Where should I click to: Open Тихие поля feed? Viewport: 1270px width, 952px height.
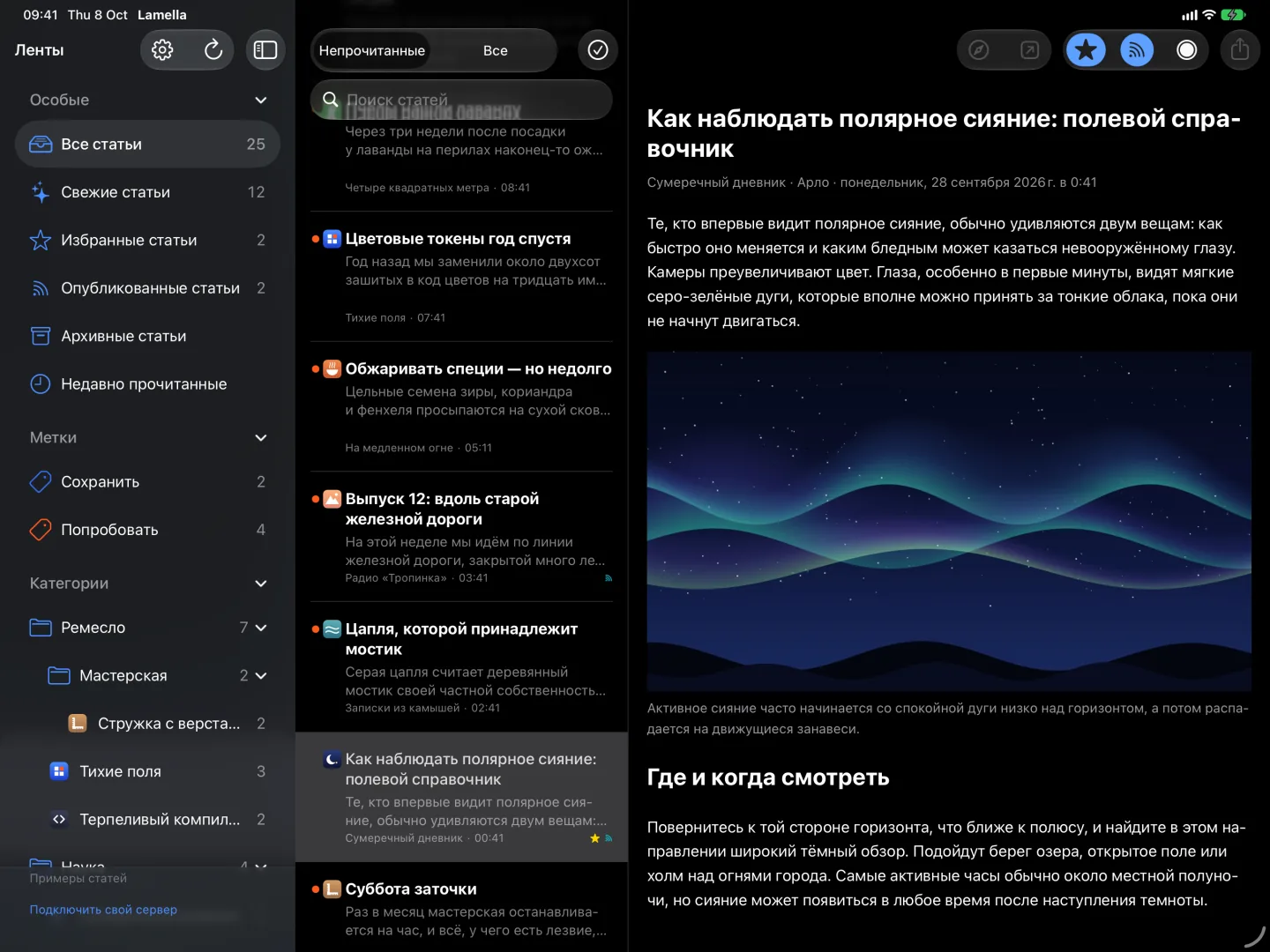click(x=147, y=771)
